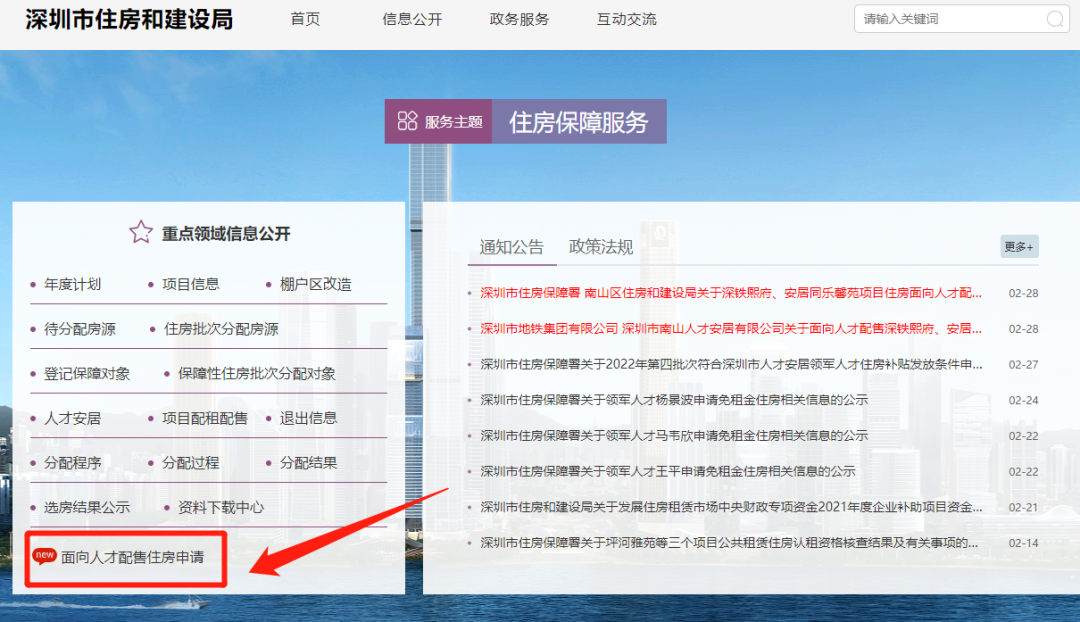Select the 通知公告 tab
The image size is (1080, 622).
tap(511, 247)
